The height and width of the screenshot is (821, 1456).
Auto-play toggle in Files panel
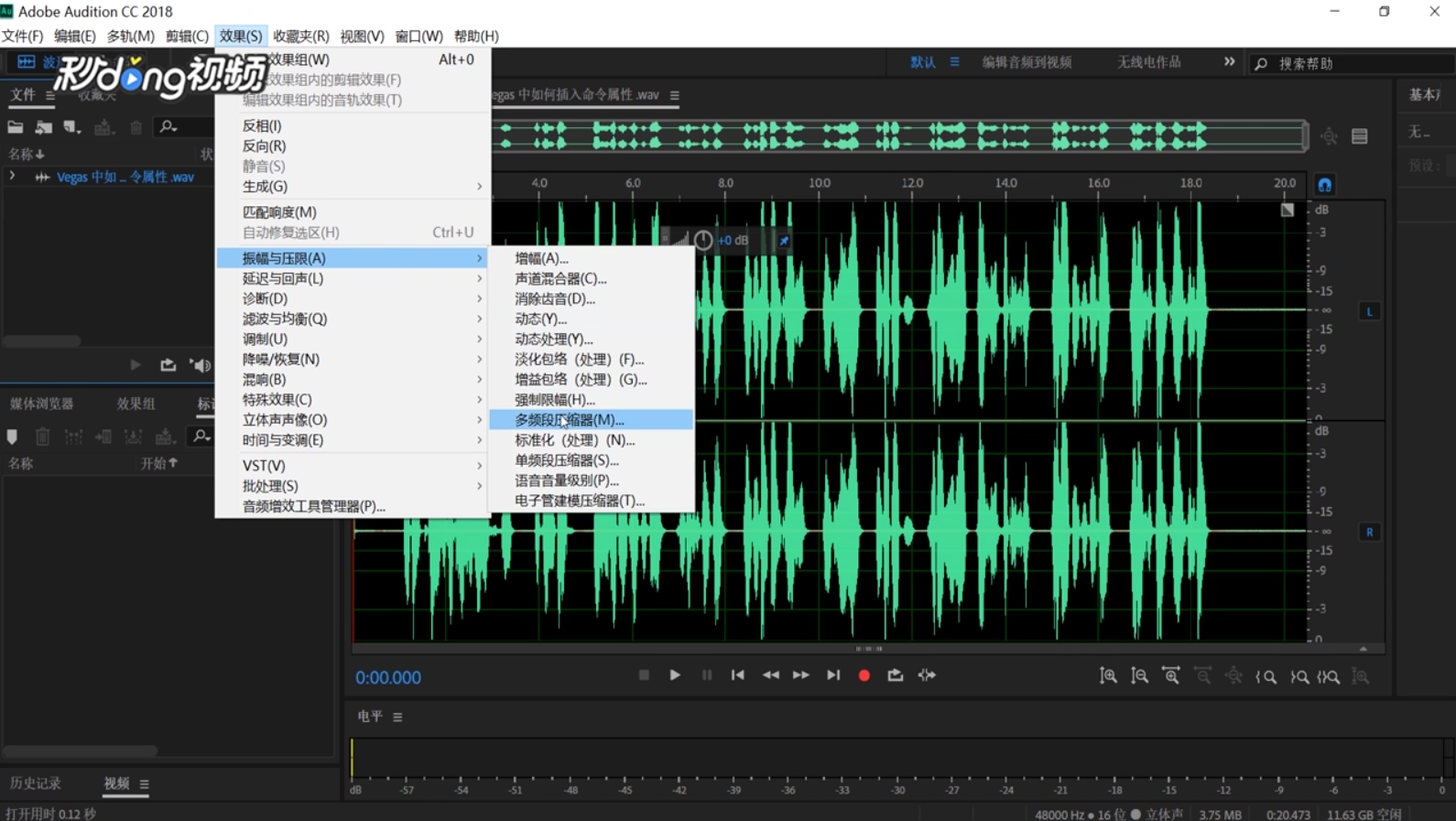coord(200,365)
